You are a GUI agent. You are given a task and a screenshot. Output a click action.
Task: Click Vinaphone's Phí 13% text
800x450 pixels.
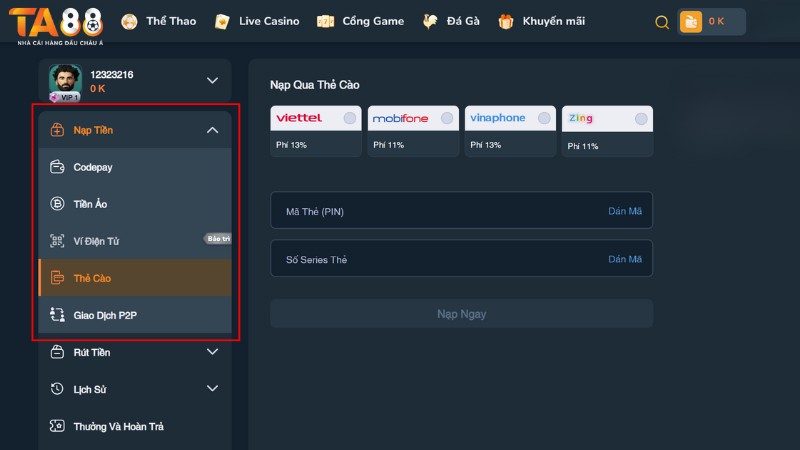[486, 145]
